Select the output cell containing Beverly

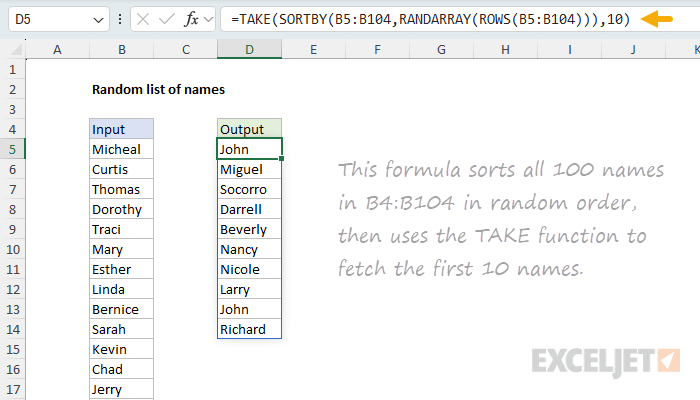(x=250, y=229)
